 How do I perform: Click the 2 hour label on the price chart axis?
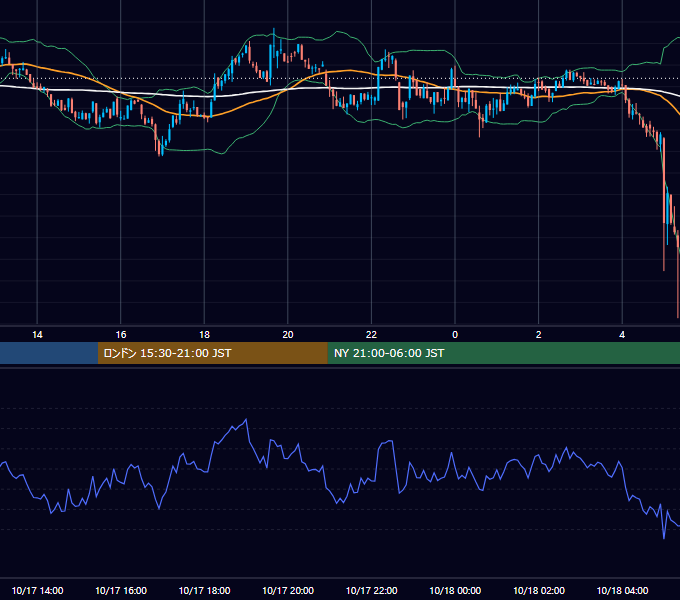539,335
